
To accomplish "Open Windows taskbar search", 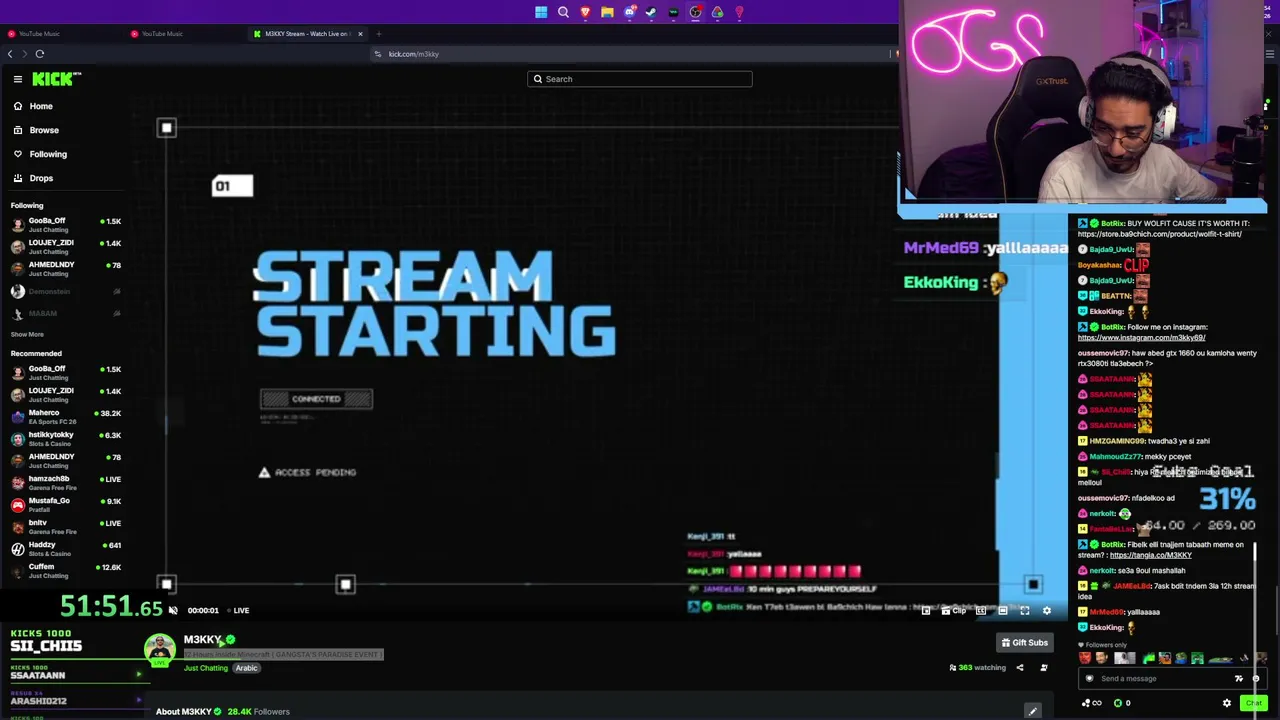I will pyautogui.click(x=563, y=12).
